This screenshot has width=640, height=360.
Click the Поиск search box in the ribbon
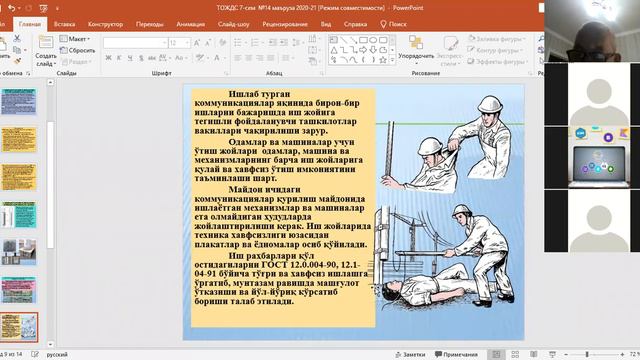pyautogui.click(x=393, y=24)
